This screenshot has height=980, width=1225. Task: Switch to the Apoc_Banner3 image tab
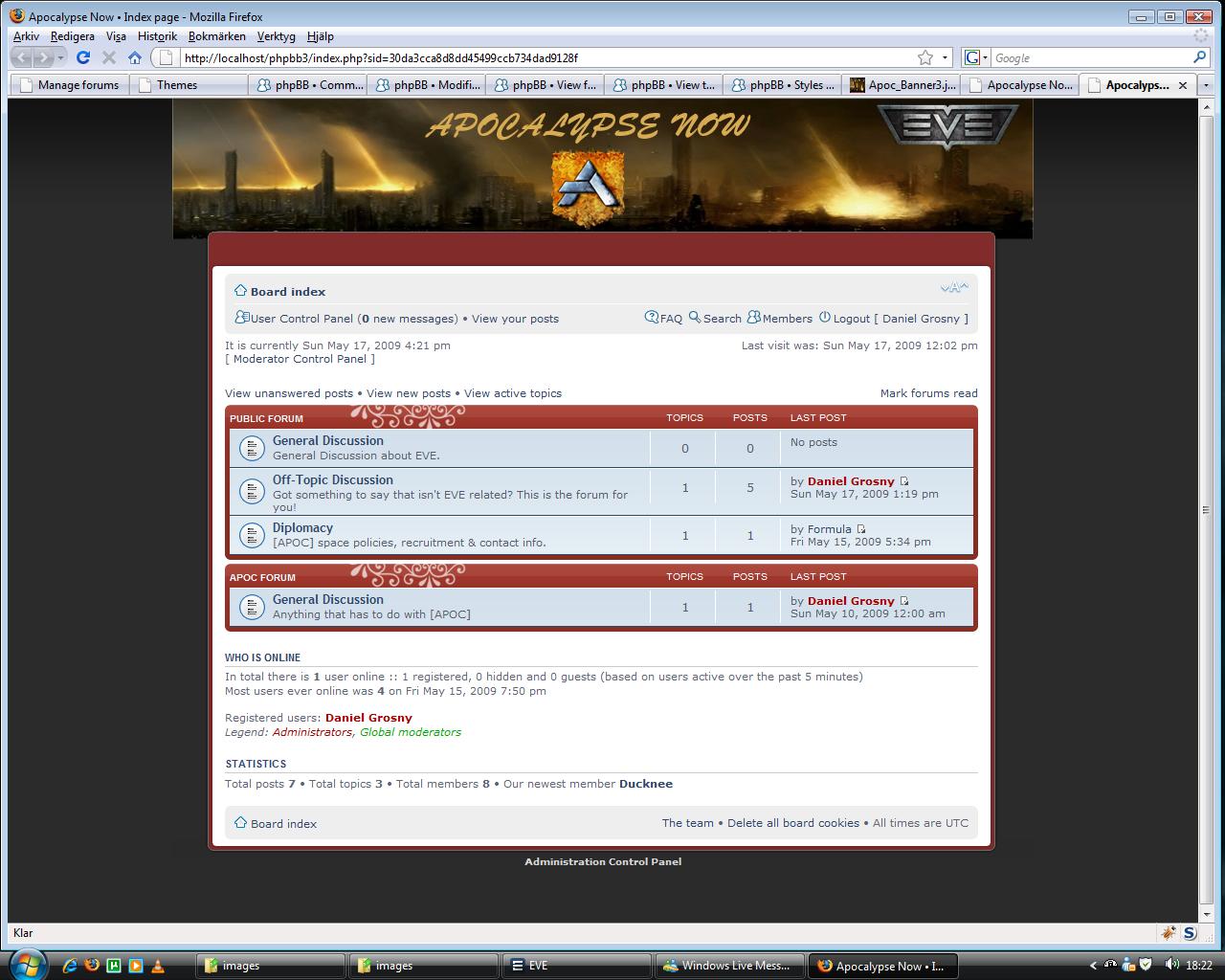tap(902, 84)
